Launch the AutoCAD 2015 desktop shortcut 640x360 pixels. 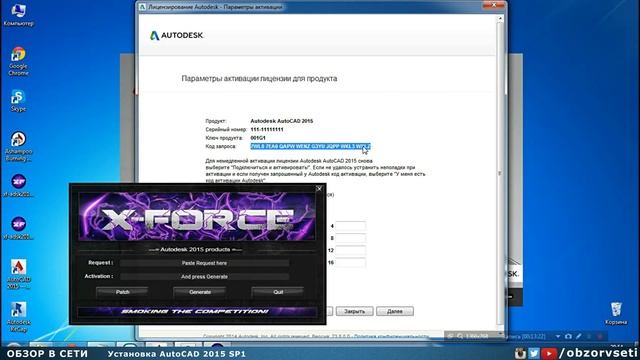coord(18,274)
